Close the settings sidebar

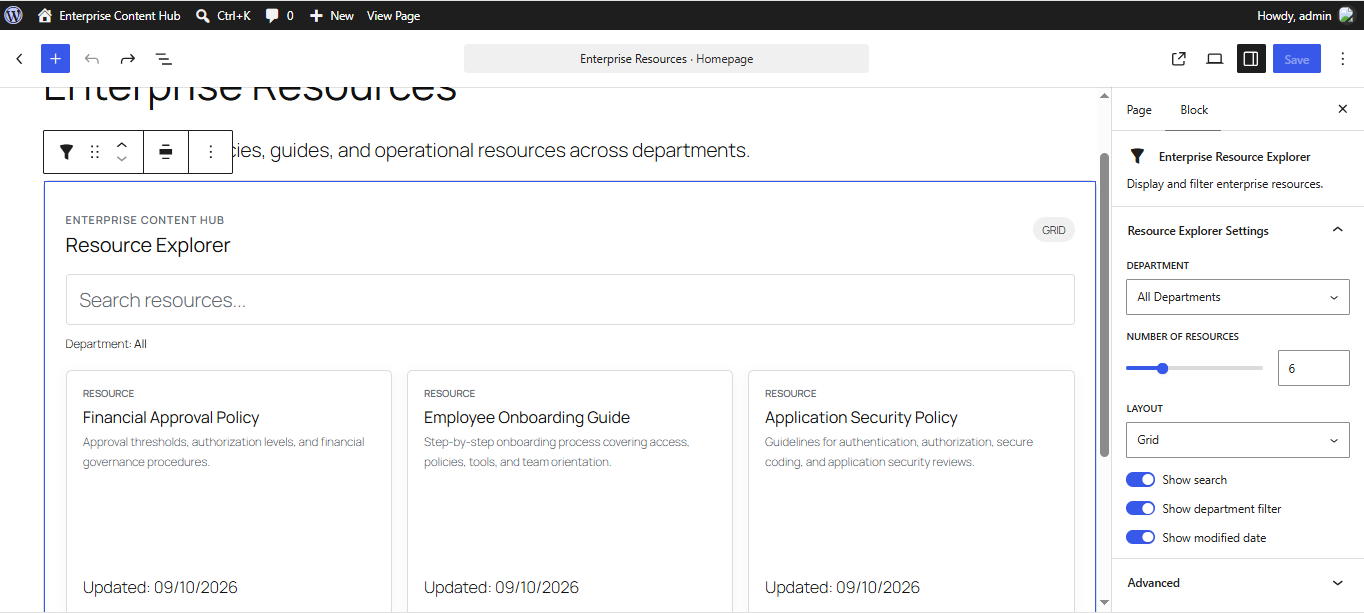tap(1343, 109)
